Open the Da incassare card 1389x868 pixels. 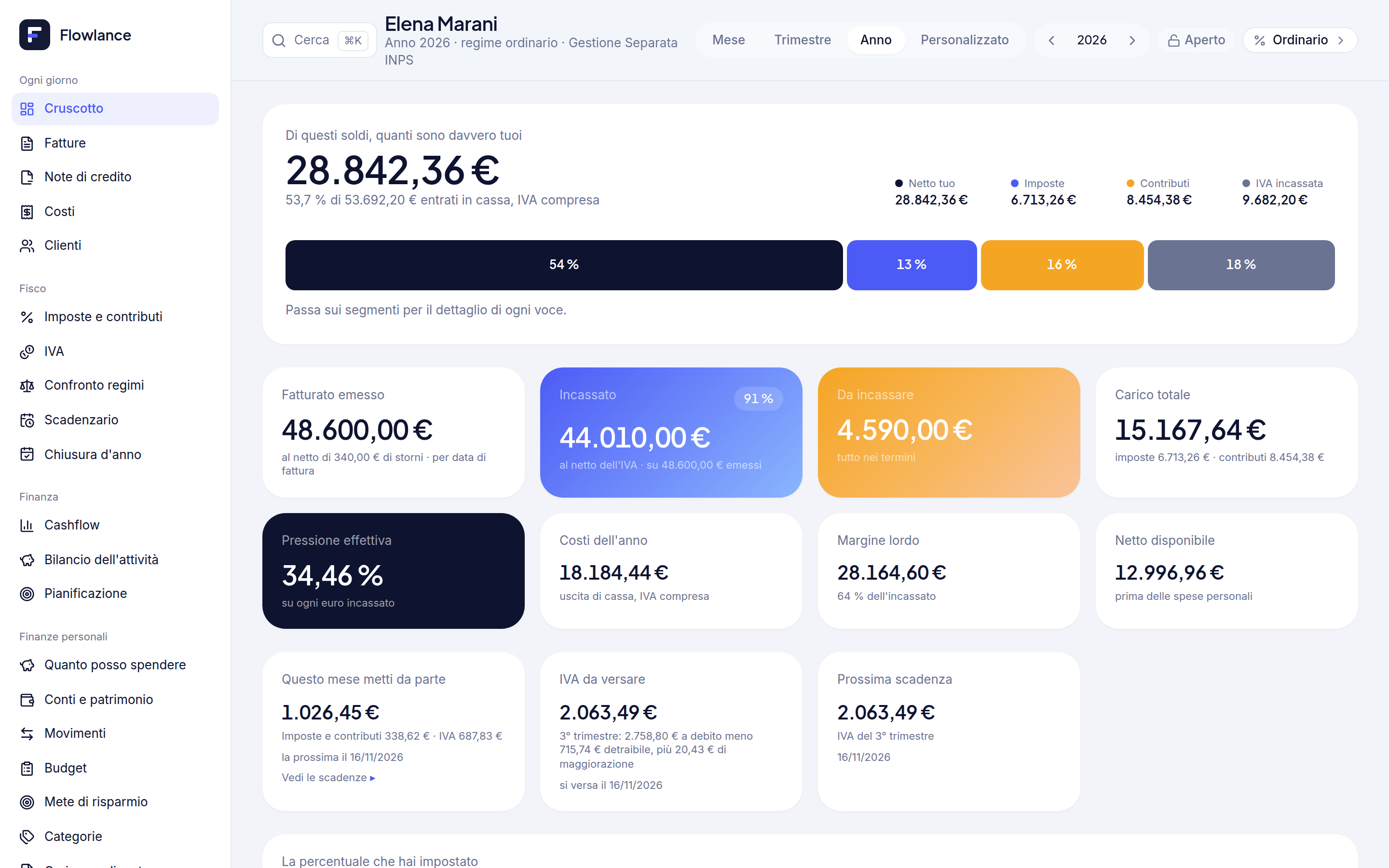point(949,433)
